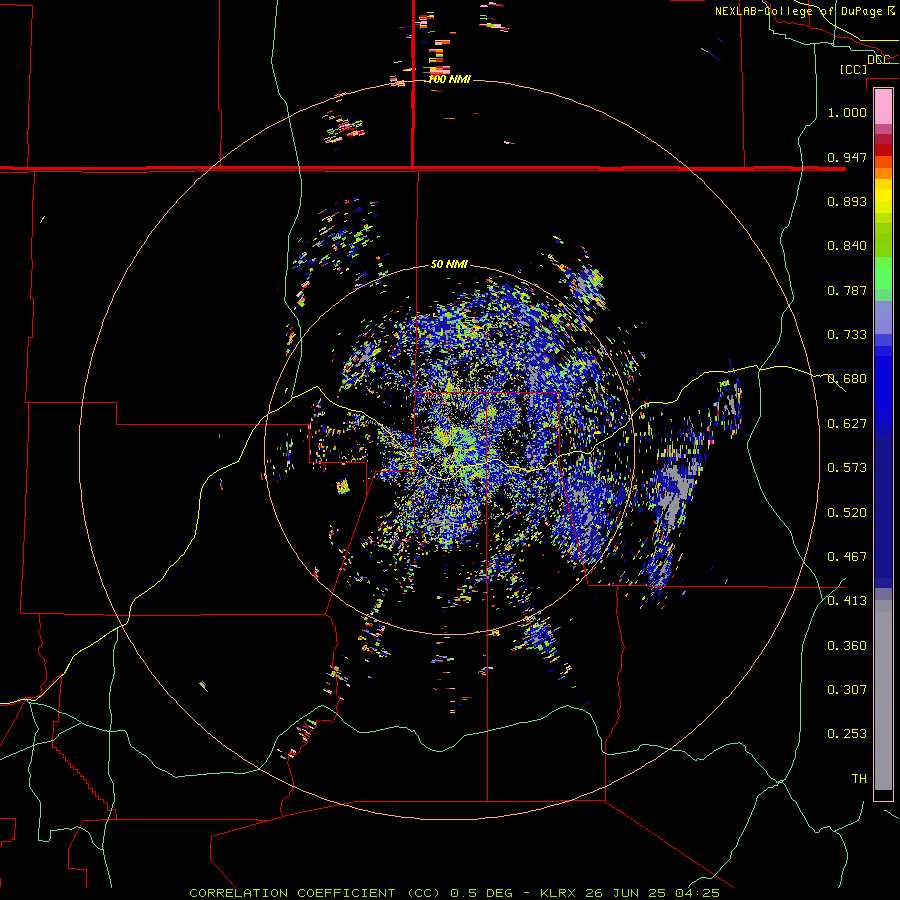Select the 0.307 scale value

847,690
